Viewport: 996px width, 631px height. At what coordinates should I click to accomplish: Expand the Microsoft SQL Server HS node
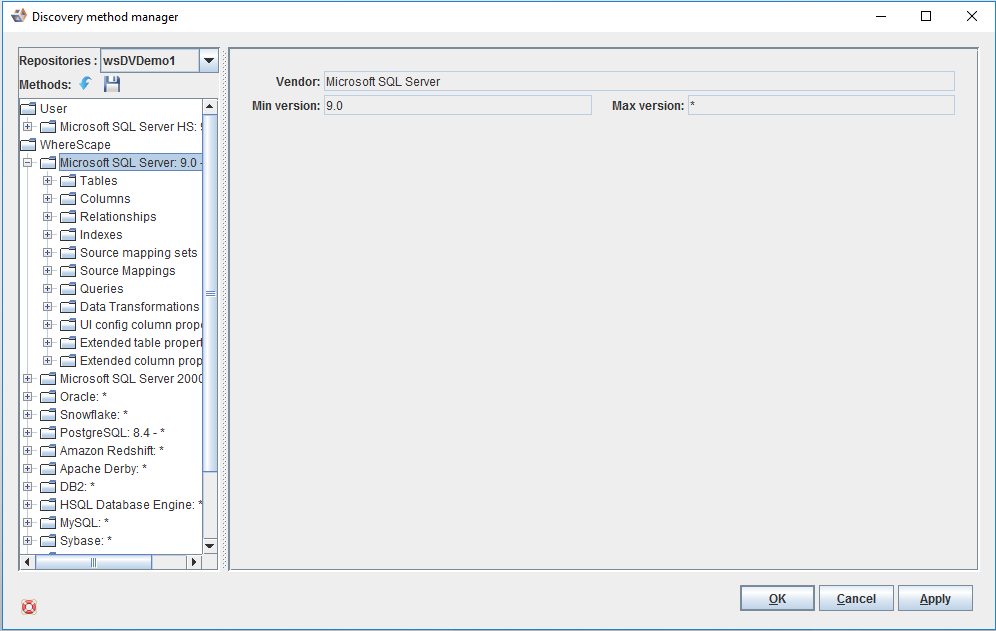[27, 126]
